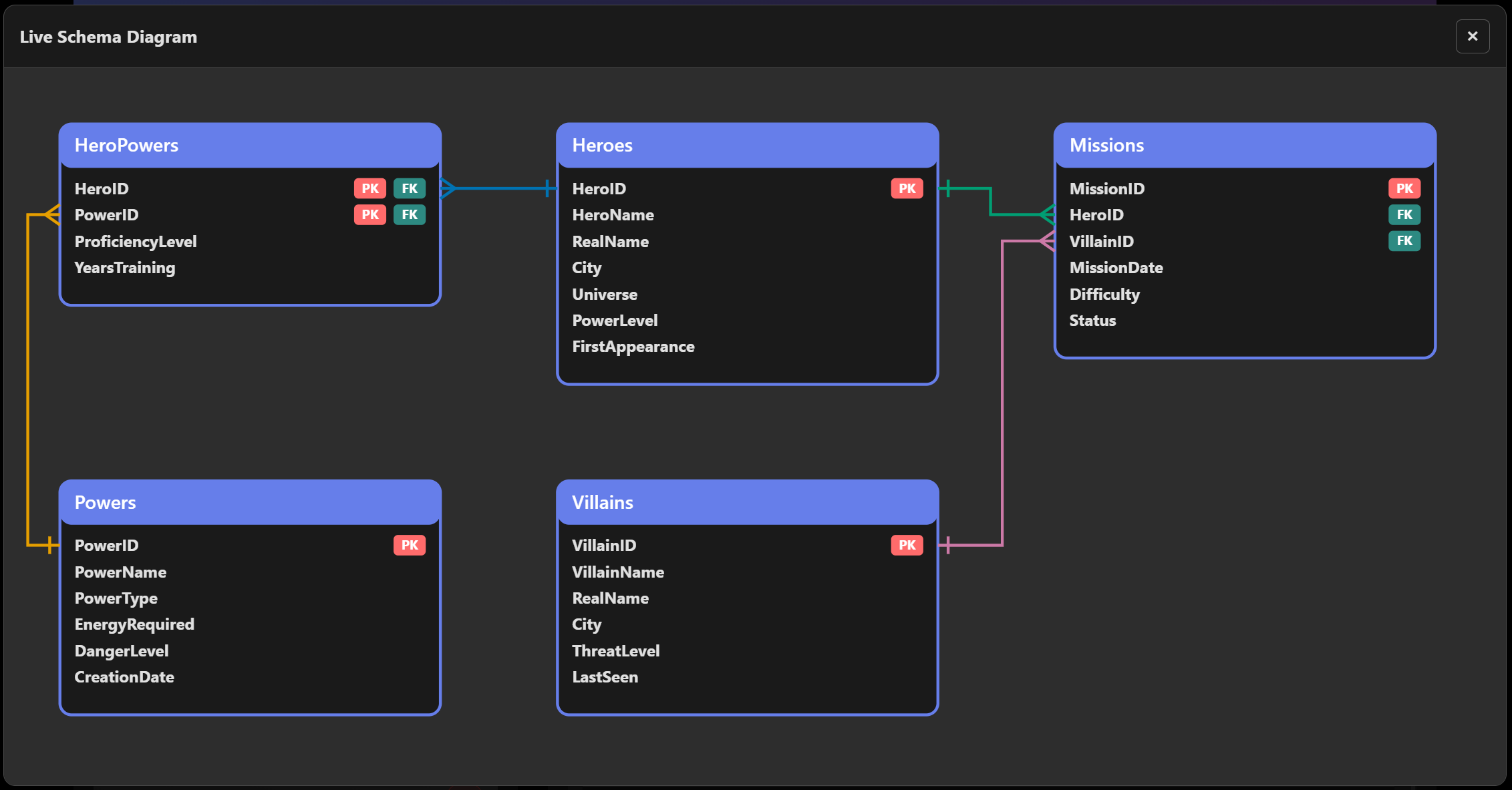Click the orange HeroPowers-Powers relationship line

27,381
